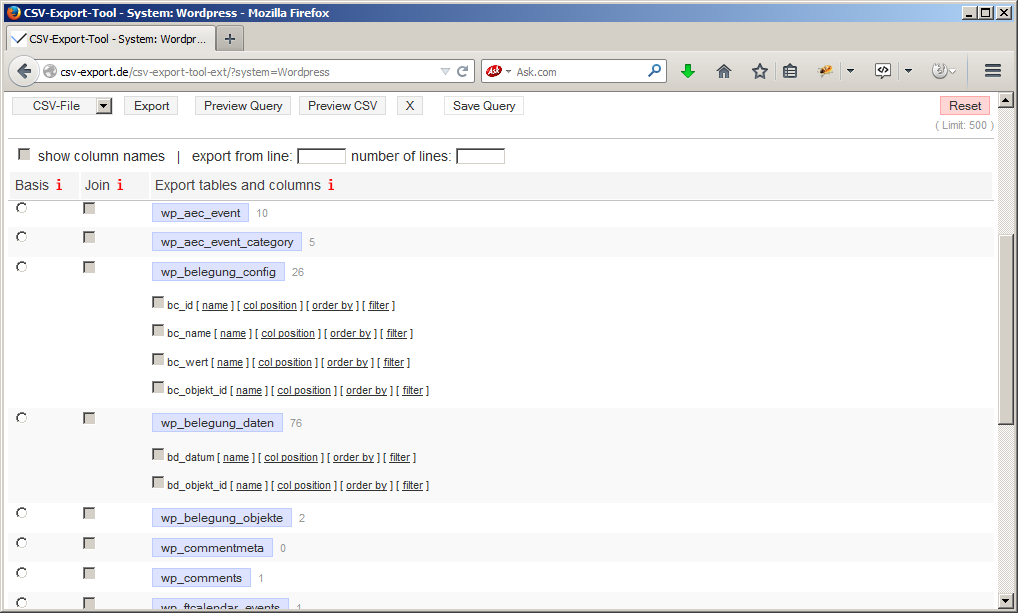Click the vertical scrollbar thumb
This screenshot has width=1018, height=613.
click(1006, 329)
